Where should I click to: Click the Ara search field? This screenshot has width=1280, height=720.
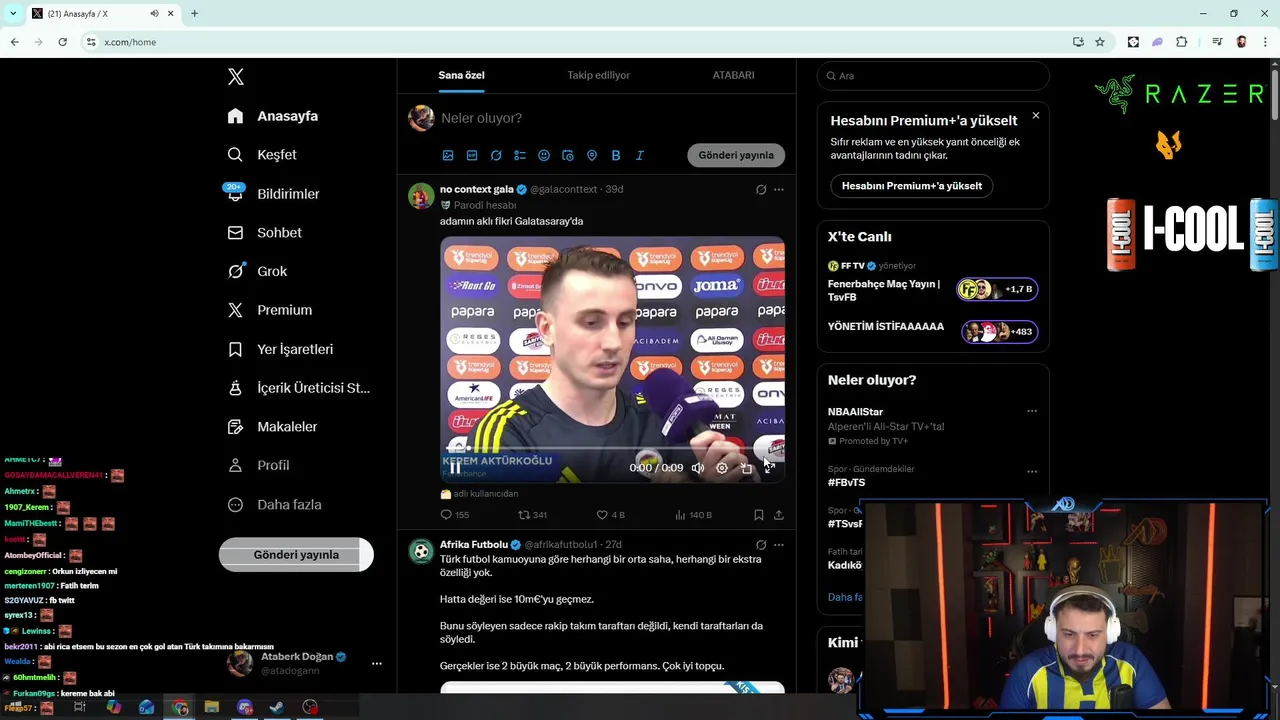[x=933, y=76]
